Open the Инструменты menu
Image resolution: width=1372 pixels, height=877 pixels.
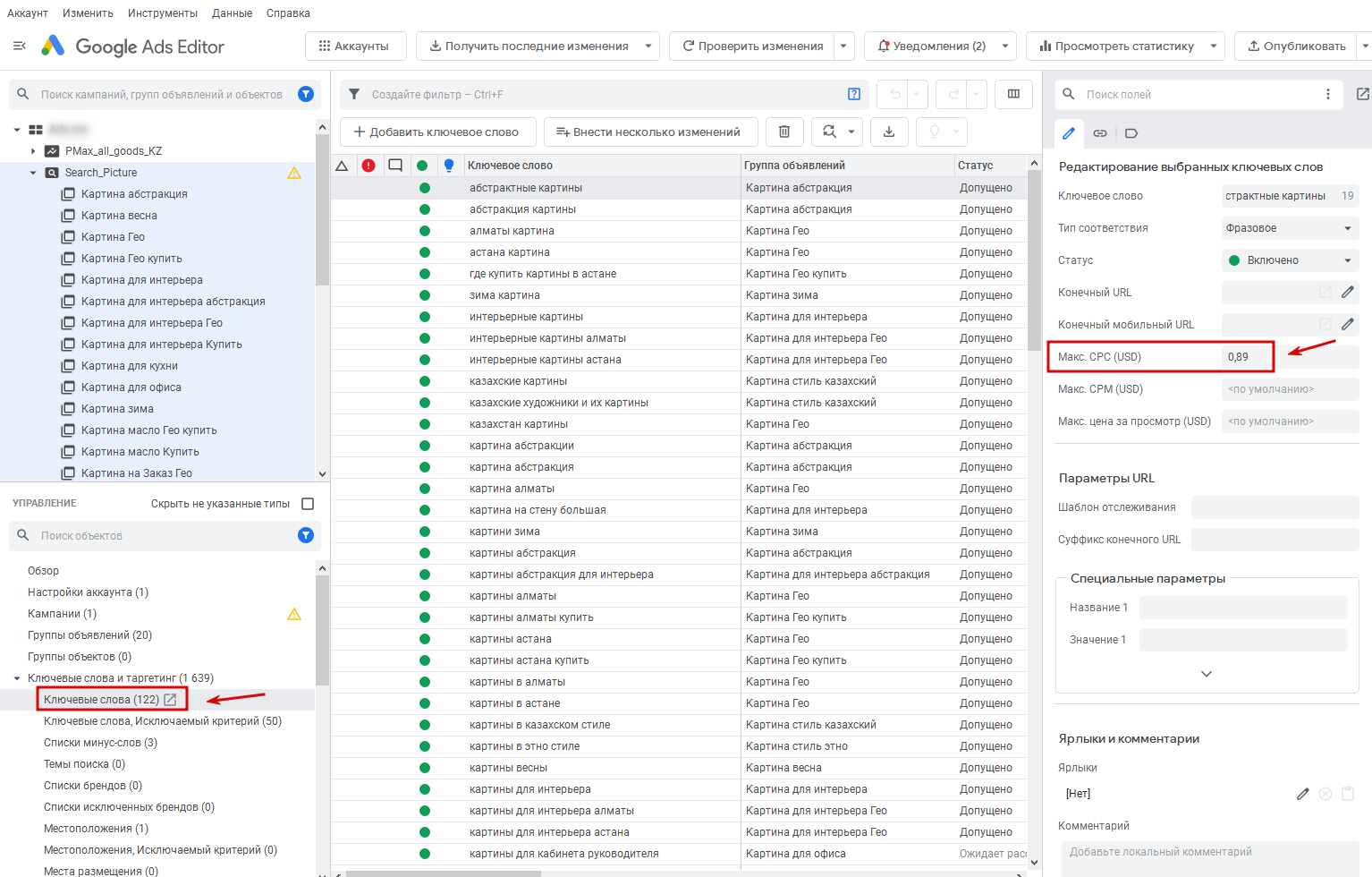(162, 13)
